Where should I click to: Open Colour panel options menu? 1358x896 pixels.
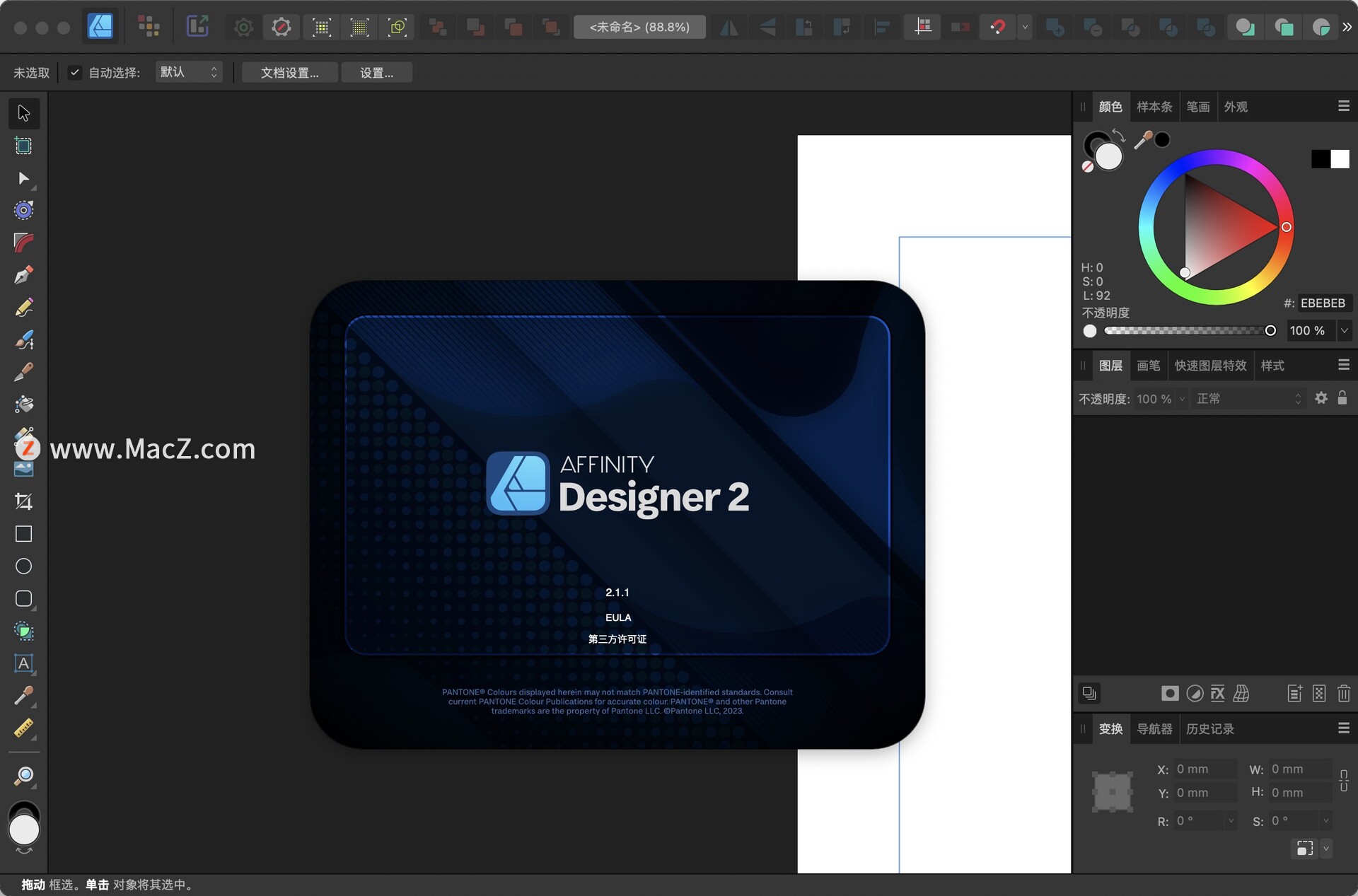click(1344, 106)
